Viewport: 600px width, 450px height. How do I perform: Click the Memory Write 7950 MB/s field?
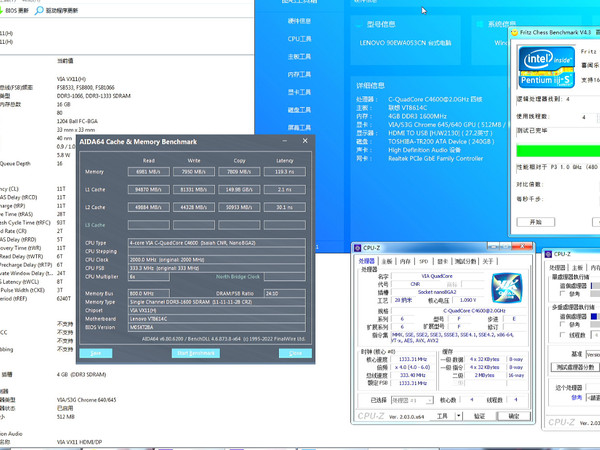click(x=194, y=172)
